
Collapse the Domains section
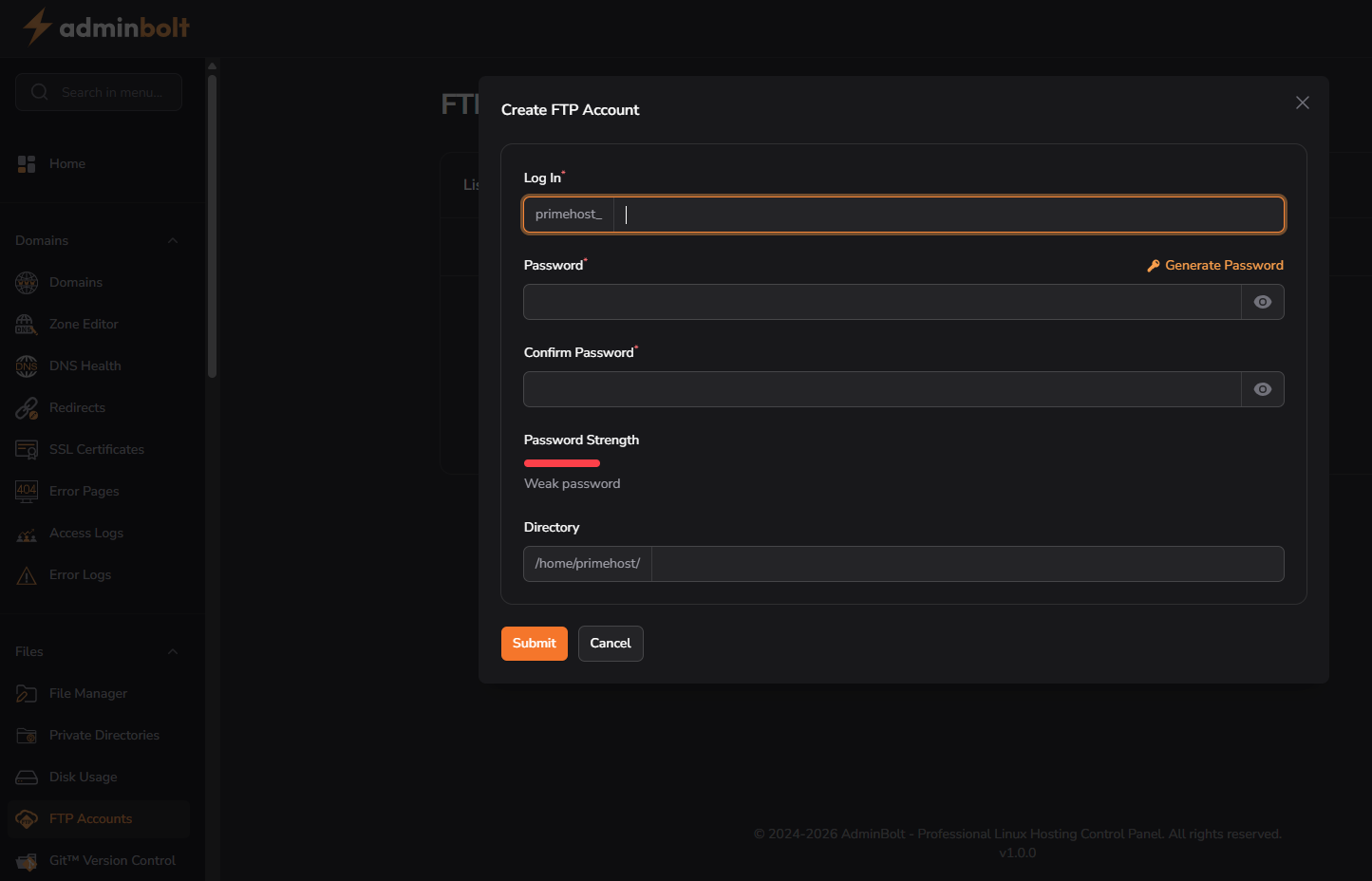[x=172, y=240]
